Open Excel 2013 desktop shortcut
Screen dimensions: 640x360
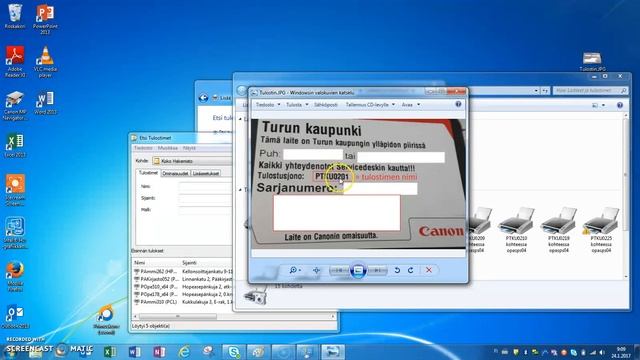(x=15, y=145)
